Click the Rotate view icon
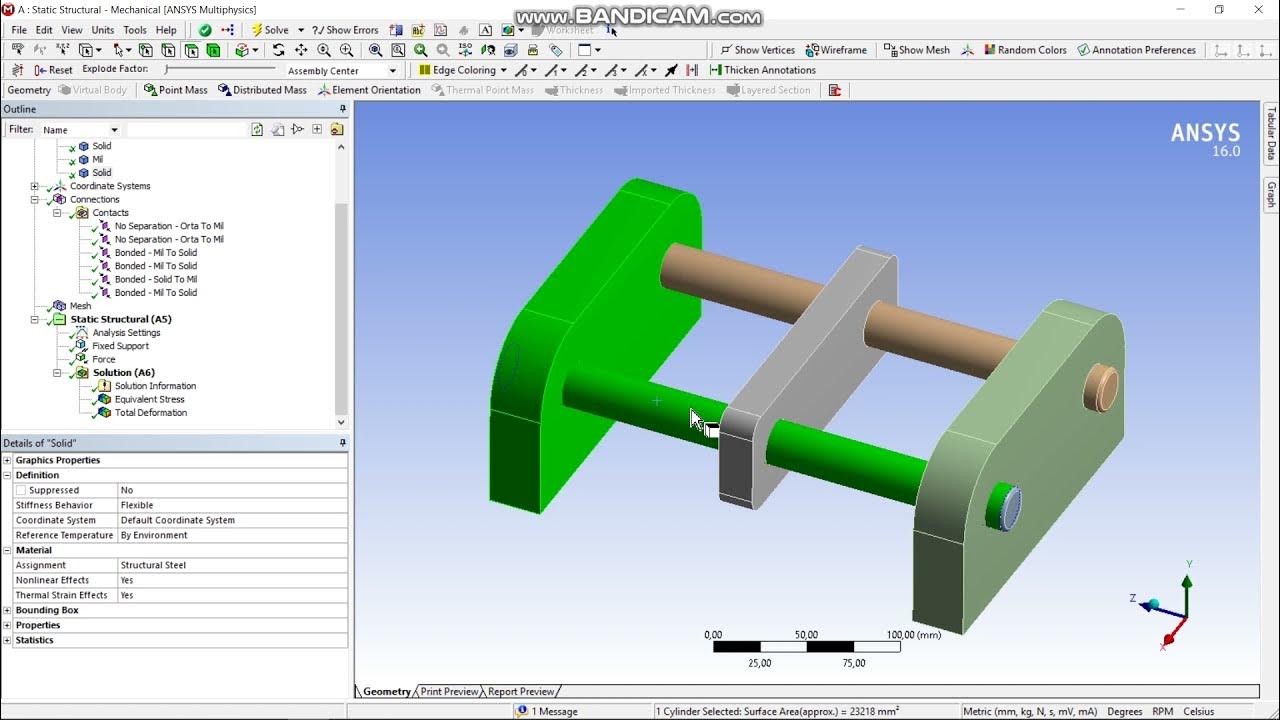This screenshot has height=720, width=1280. [x=278, y=50]
